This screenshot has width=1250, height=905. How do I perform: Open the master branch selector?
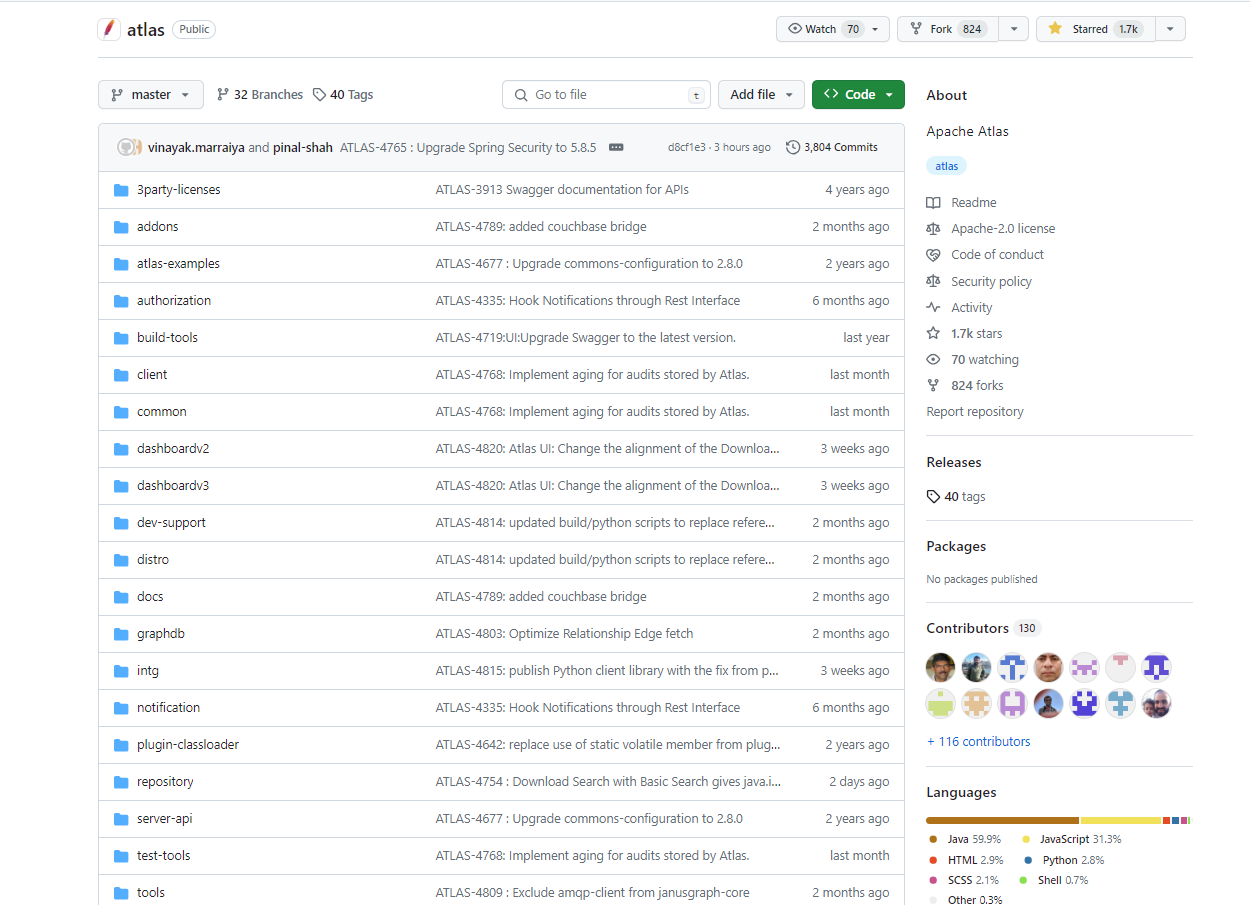(151, 95)
